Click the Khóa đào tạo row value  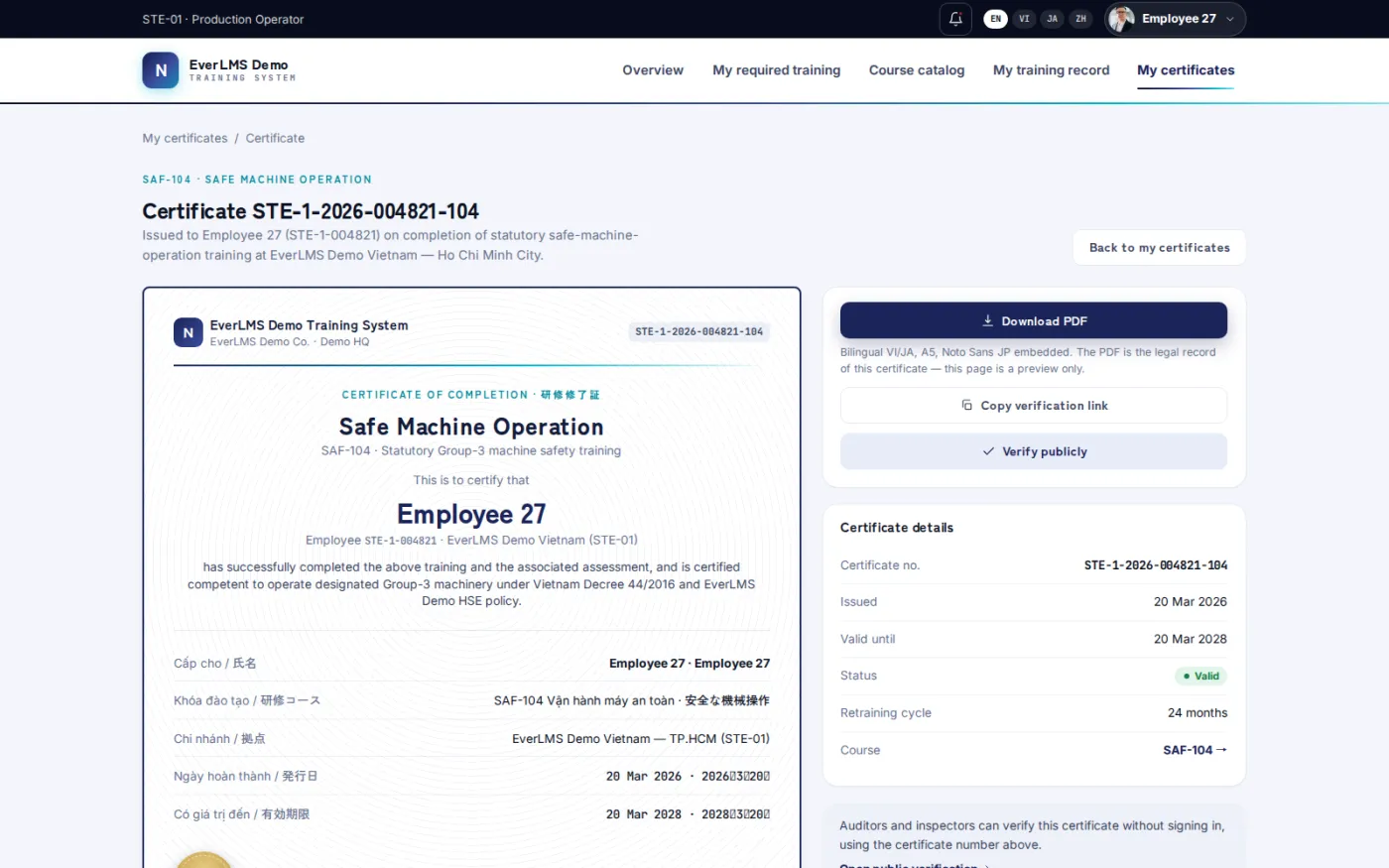point(632,700)
